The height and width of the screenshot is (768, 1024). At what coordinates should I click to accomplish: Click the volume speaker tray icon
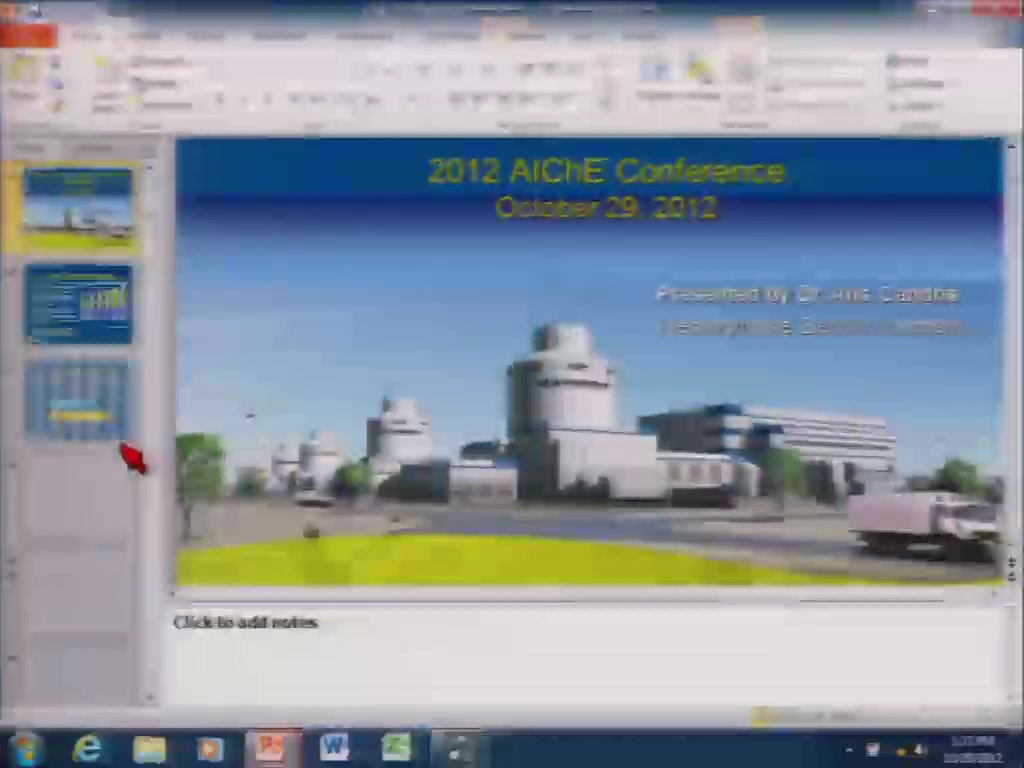[x=920, y=750]
